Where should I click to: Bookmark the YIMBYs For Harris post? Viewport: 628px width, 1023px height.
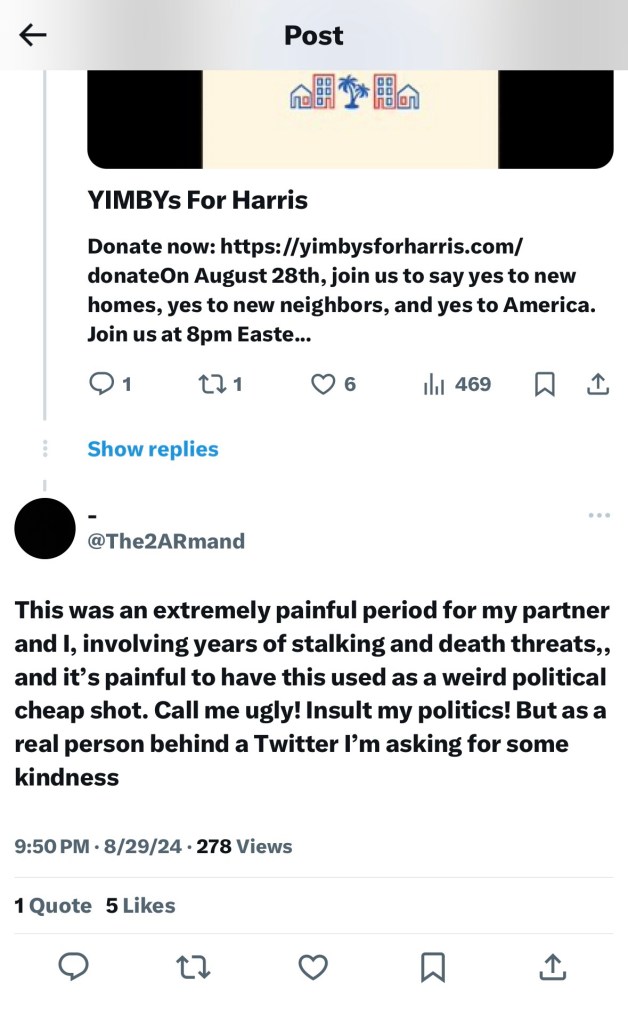pyautogui.click(x=545, y=384)
